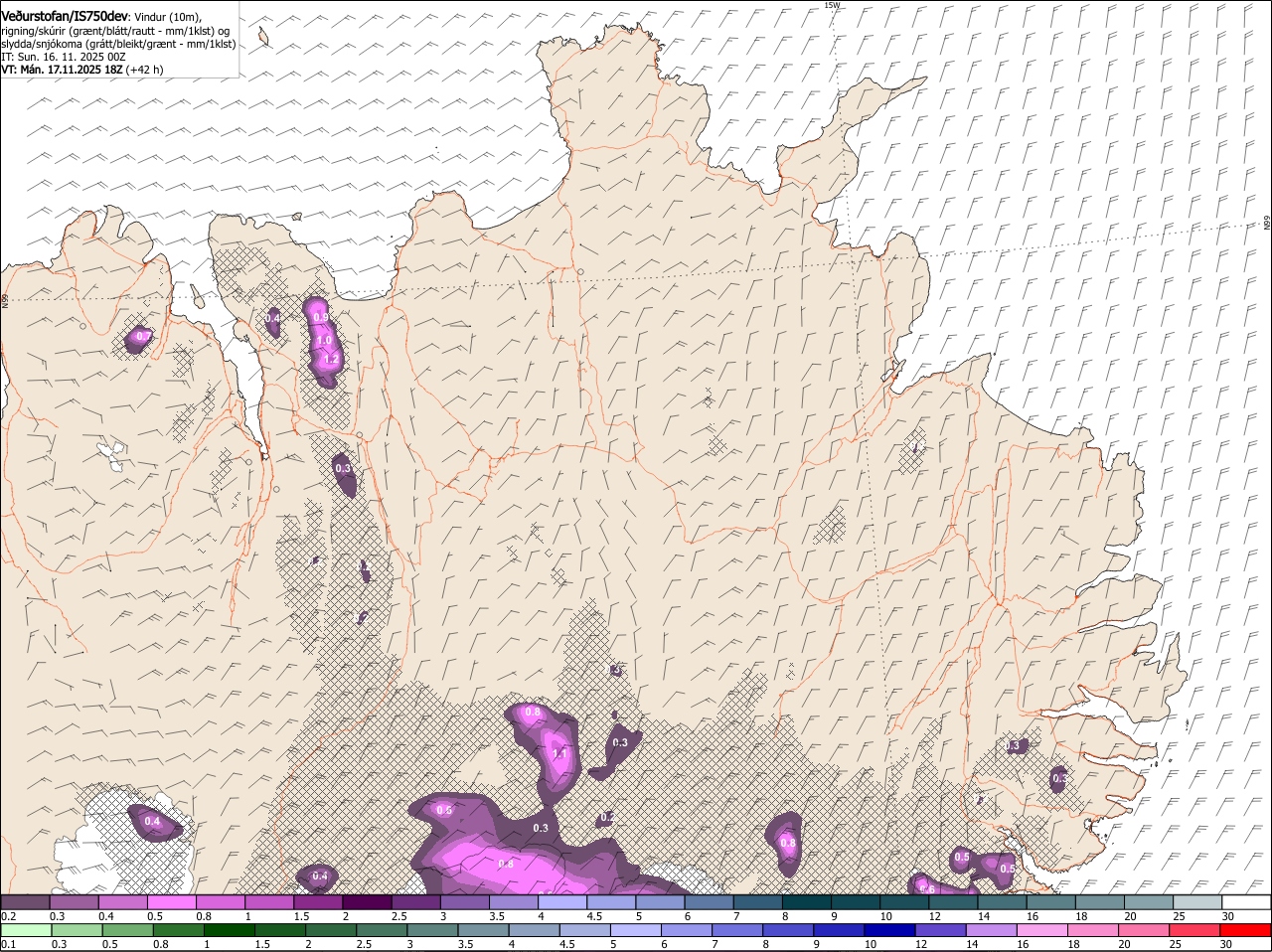Pick the white upper swatch starting at 30
1272x952 pixels.
coord(1246,902)
